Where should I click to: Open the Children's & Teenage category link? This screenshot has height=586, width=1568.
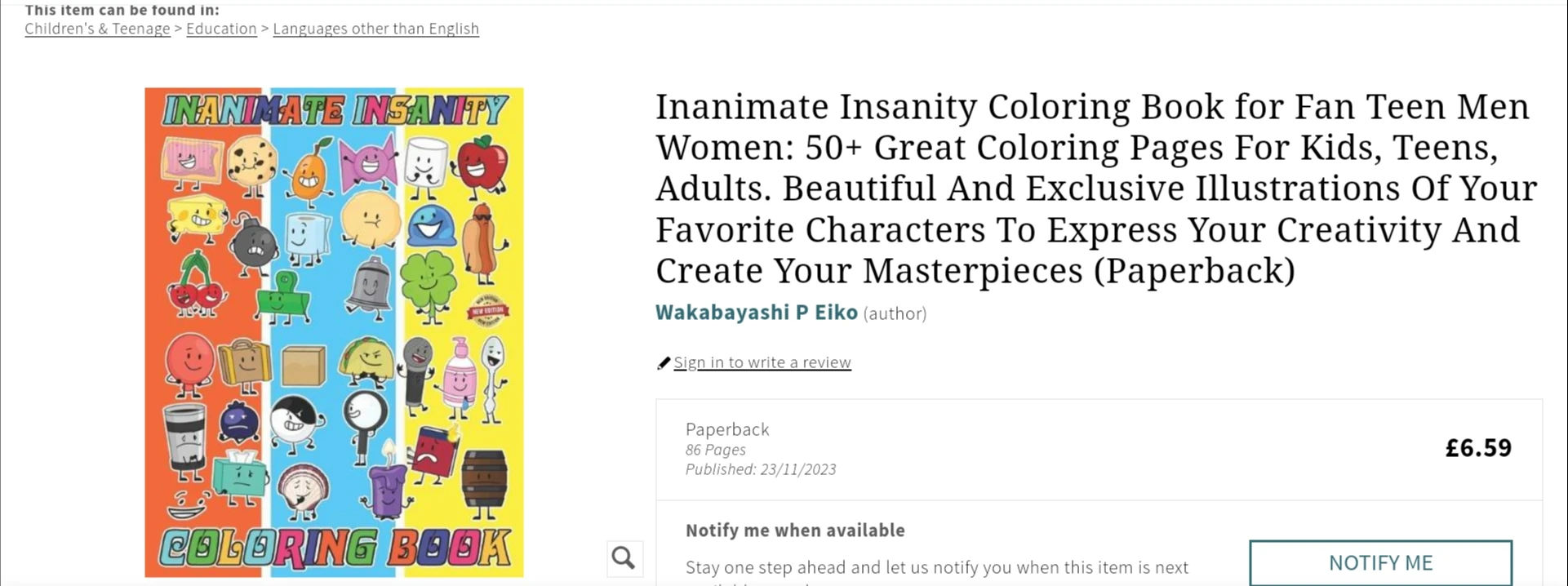pyautogui.click(x=97, y=29)
